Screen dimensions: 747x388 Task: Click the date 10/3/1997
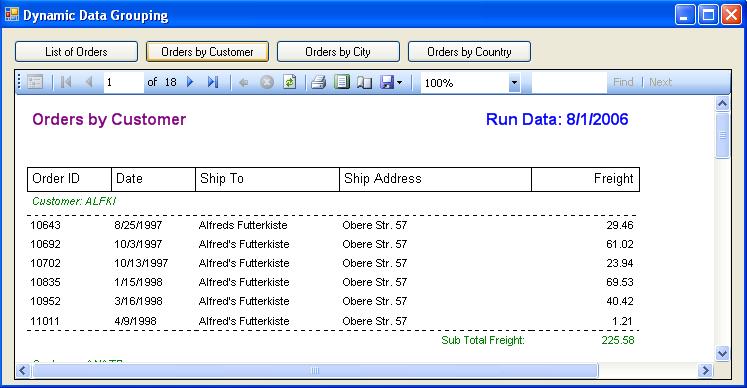138,244
